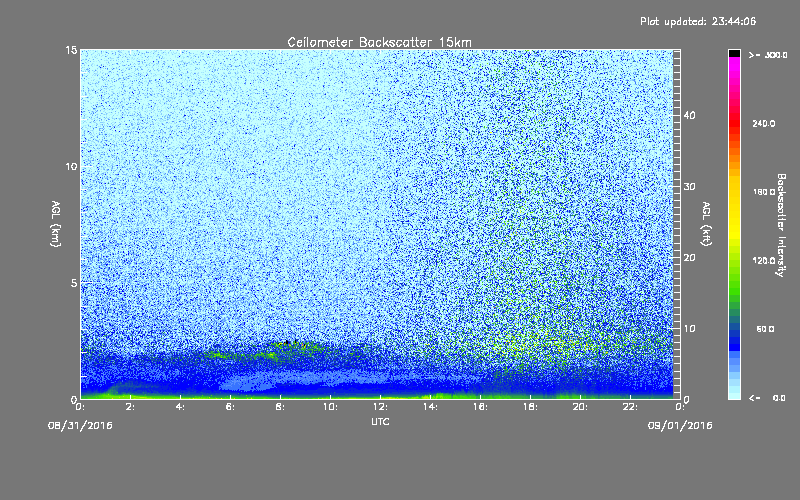
Task: Click the ">= 300.0" colorbar maximum label
Action: [768, 55]
